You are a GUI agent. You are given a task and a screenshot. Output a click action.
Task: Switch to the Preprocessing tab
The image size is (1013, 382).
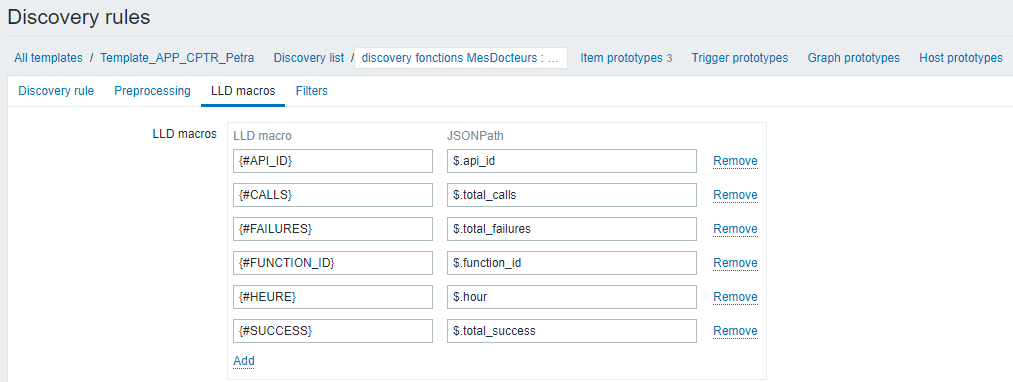152,90
